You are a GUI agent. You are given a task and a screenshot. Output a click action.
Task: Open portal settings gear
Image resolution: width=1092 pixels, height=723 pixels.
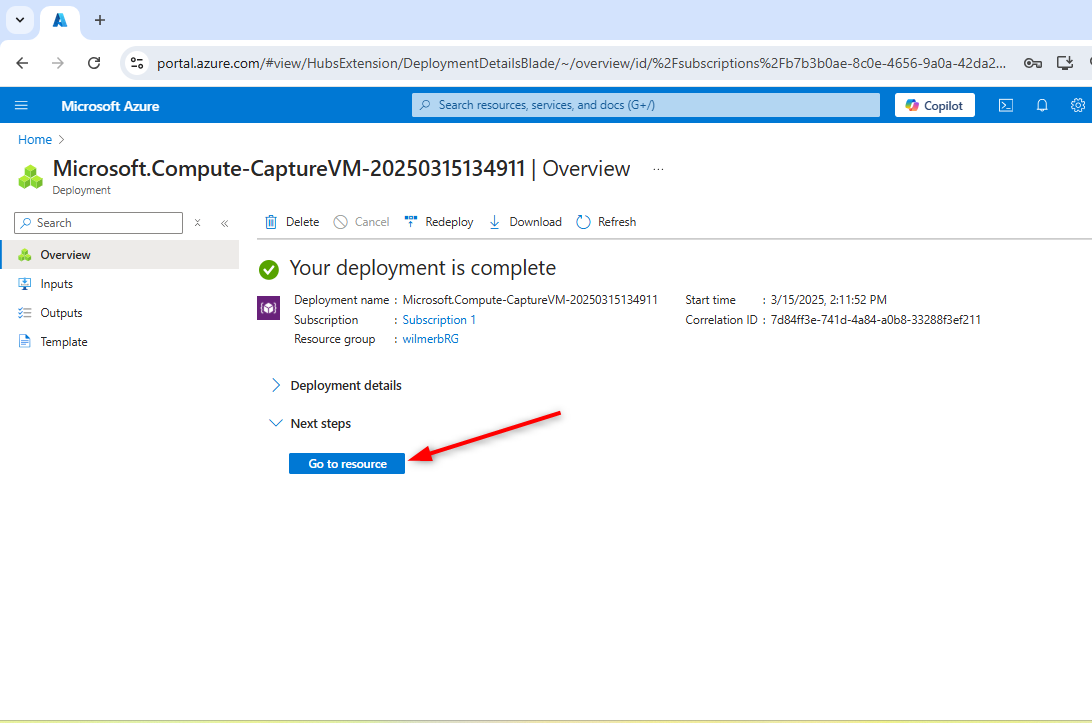1077,105
